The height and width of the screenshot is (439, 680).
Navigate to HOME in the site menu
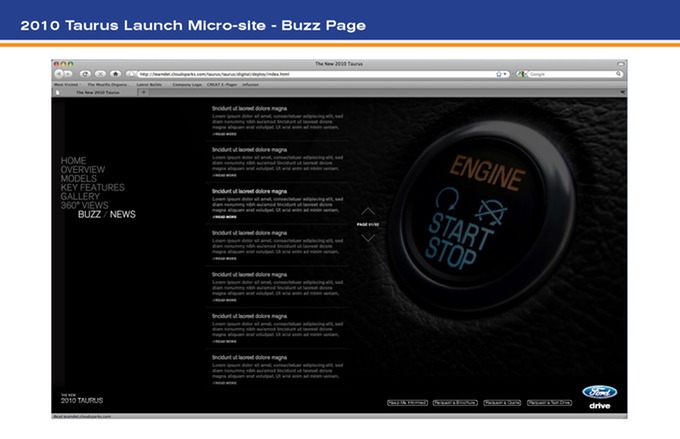coord(73,161)
